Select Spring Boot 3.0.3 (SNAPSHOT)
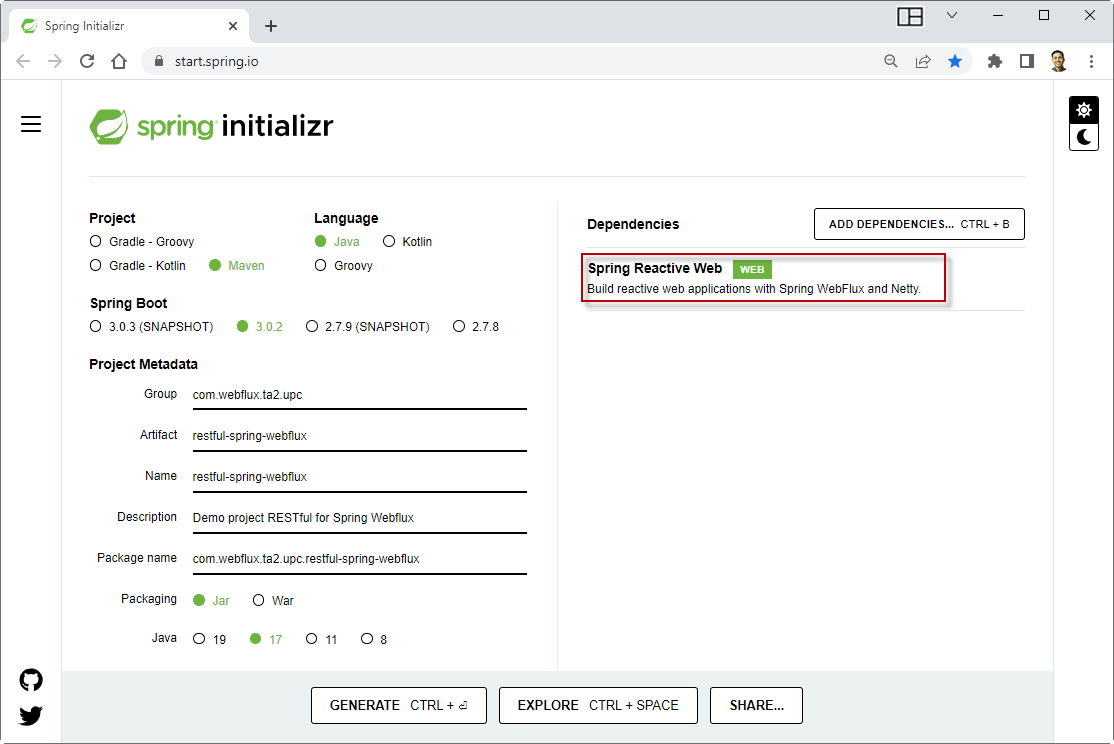1114x744 pixels. click(151, 326)
